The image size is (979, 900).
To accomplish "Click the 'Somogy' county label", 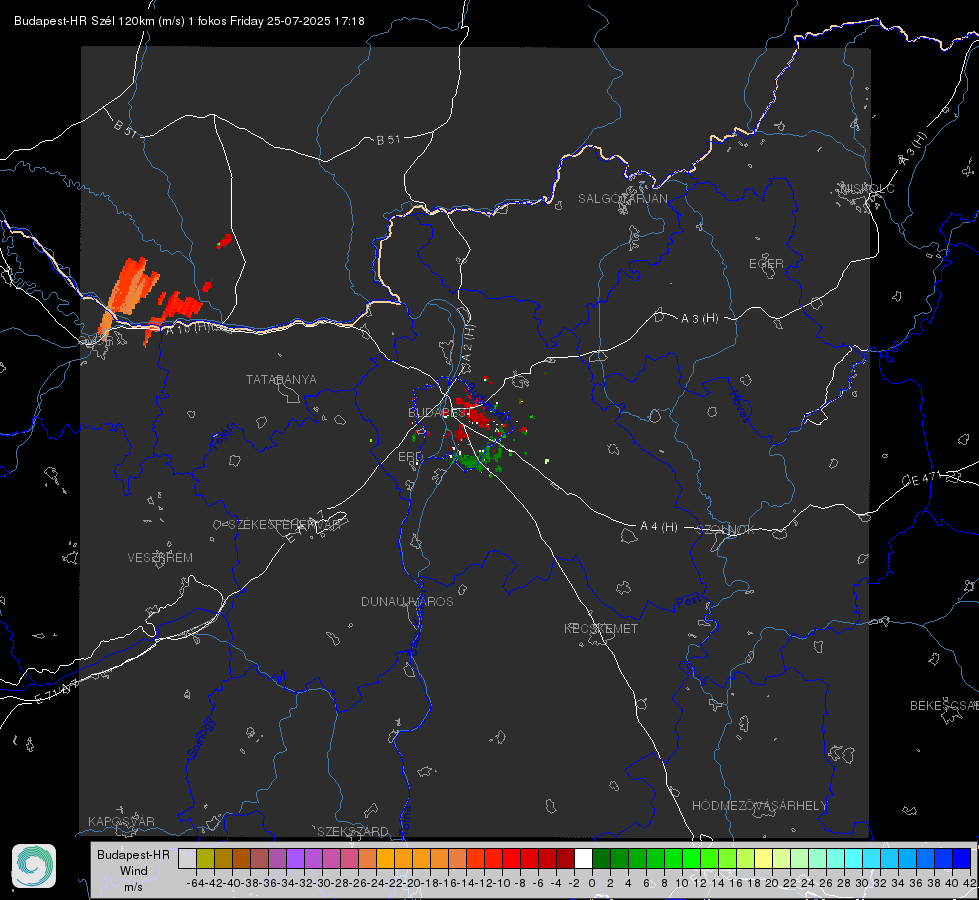I will (x=200, y=738).
